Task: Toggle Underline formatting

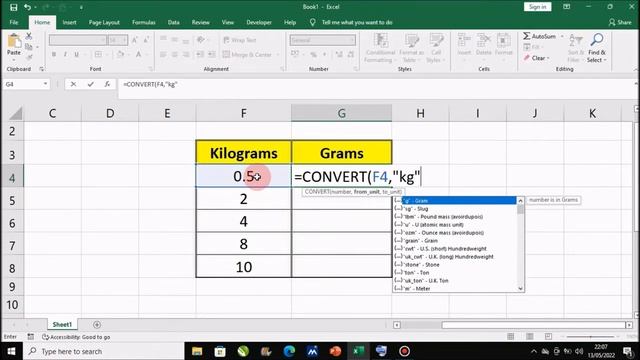Action: coord(76,54)
